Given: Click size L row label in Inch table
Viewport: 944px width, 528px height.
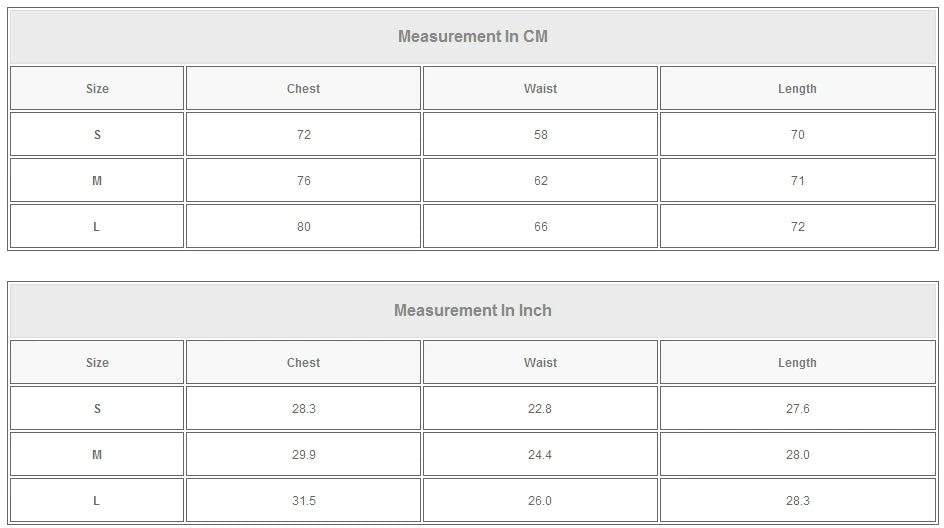Looking at the screenshot, I should point(97,501).
